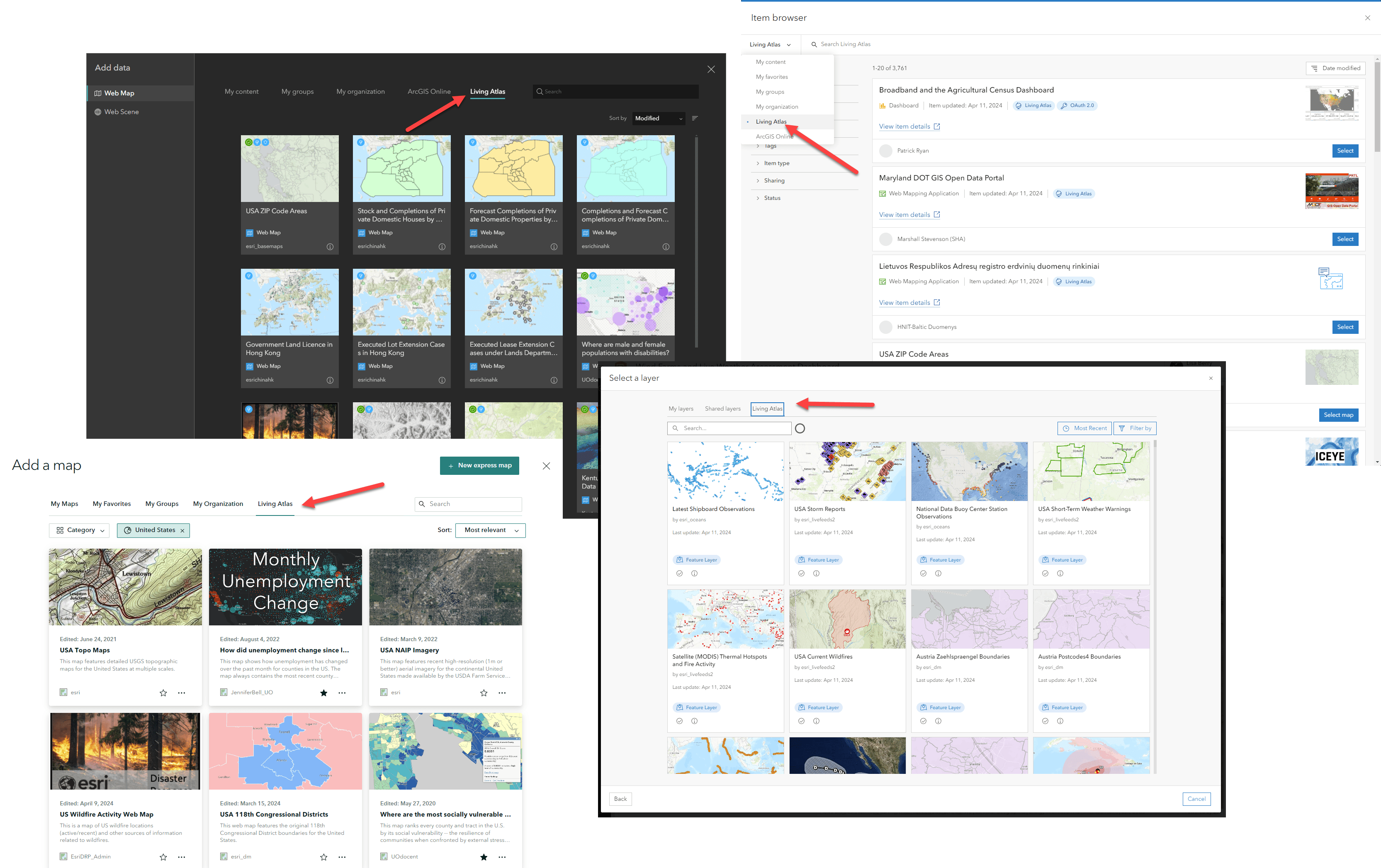Toggle sort direction icon beside Modified dropdown
The height and width of the screenshot is (868, 1381).
pyautogui.click(x=695, y=118)
